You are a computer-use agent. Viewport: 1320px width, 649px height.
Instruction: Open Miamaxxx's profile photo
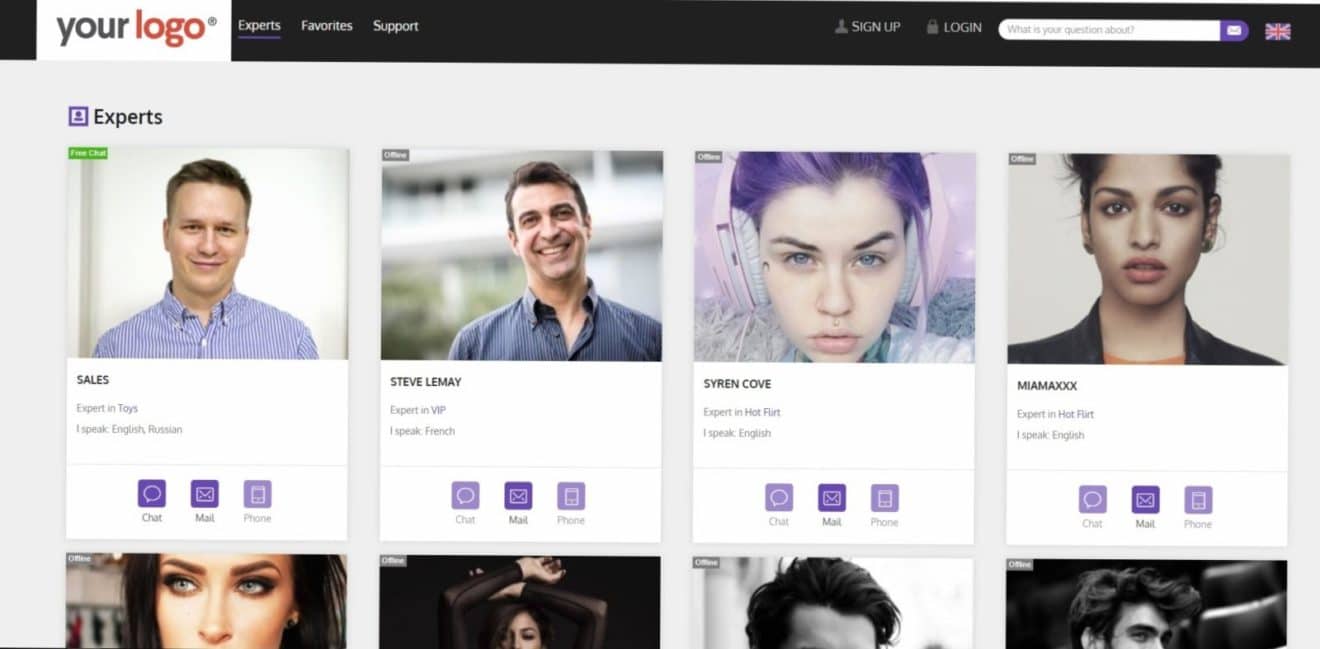point(1148,260)
